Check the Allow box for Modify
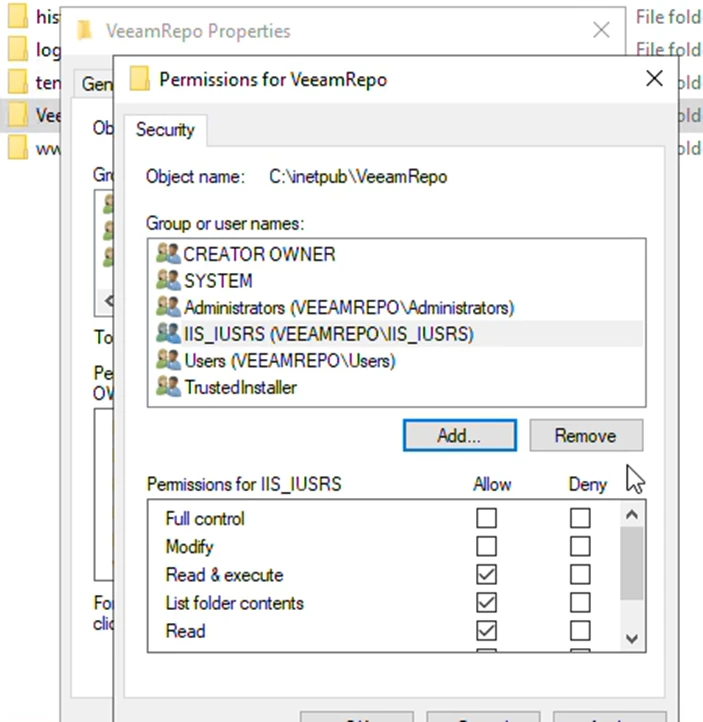This screenshot has height=722, width=703. pyautogui.click(x=487, y=547)
